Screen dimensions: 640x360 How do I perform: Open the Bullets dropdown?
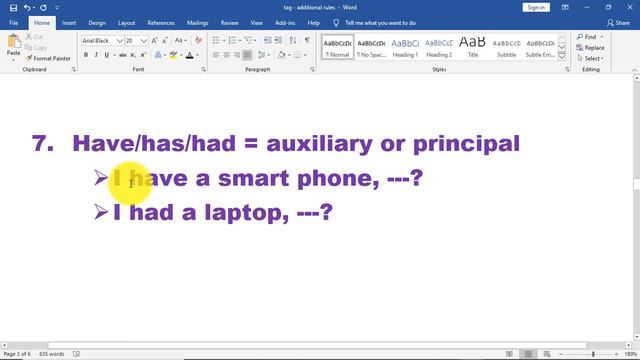click(224, 40)
